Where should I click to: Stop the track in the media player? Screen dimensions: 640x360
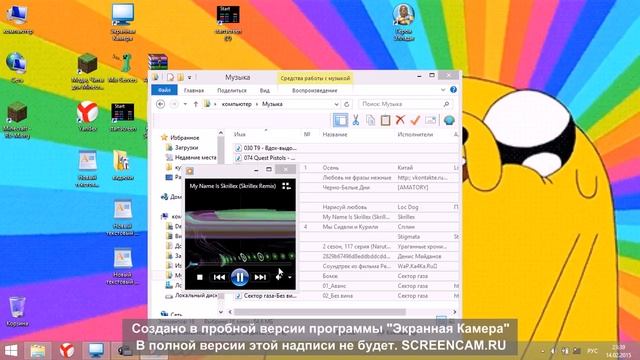point(200,278)
